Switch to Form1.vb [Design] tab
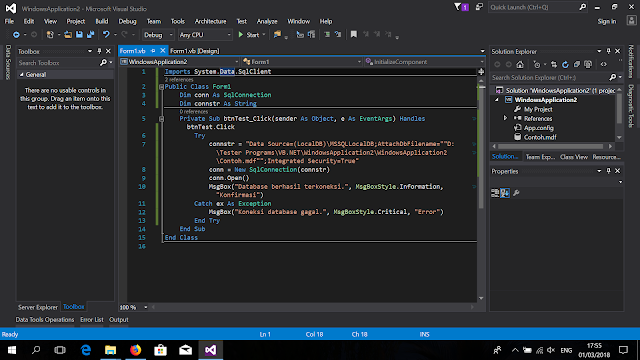Viewport: 640px width, 360px height. 195,51
